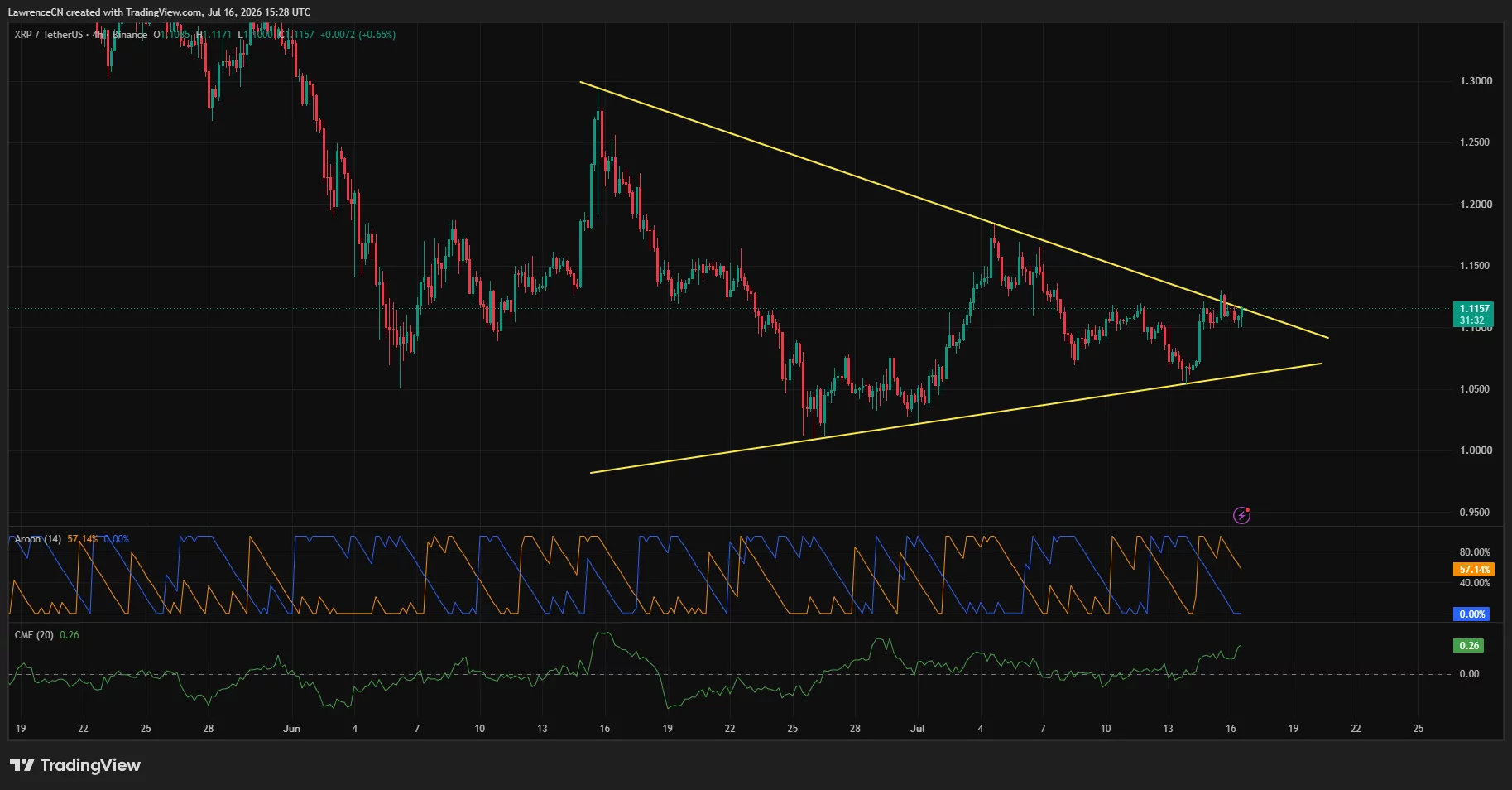
Task: Click the Jun label on time axis
Action: click(291, 729)
